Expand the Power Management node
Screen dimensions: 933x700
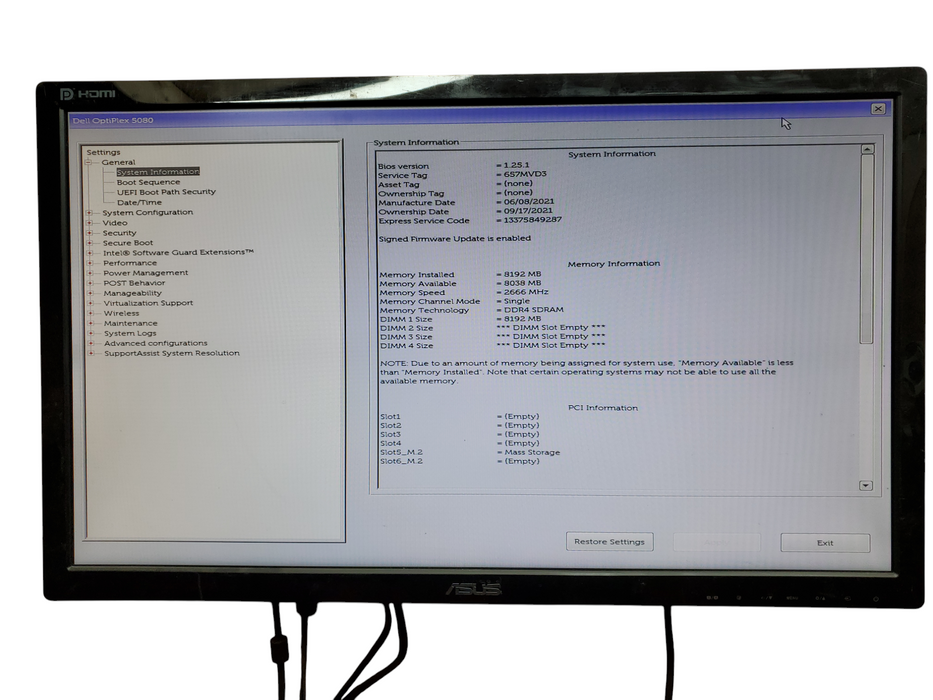click(90, 273)
